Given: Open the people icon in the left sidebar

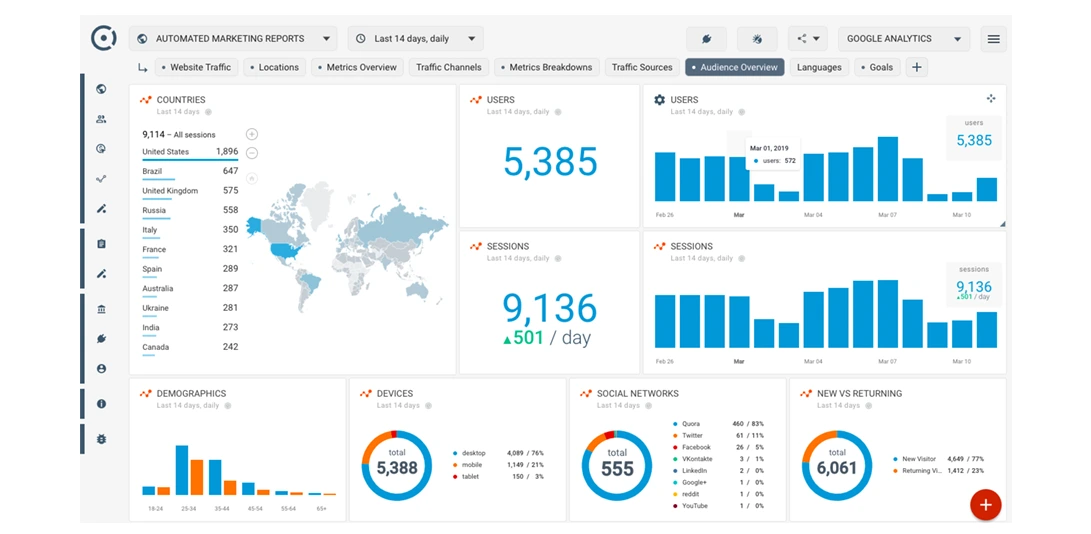Looking at the screenshot, I should [x=101, y=119].
